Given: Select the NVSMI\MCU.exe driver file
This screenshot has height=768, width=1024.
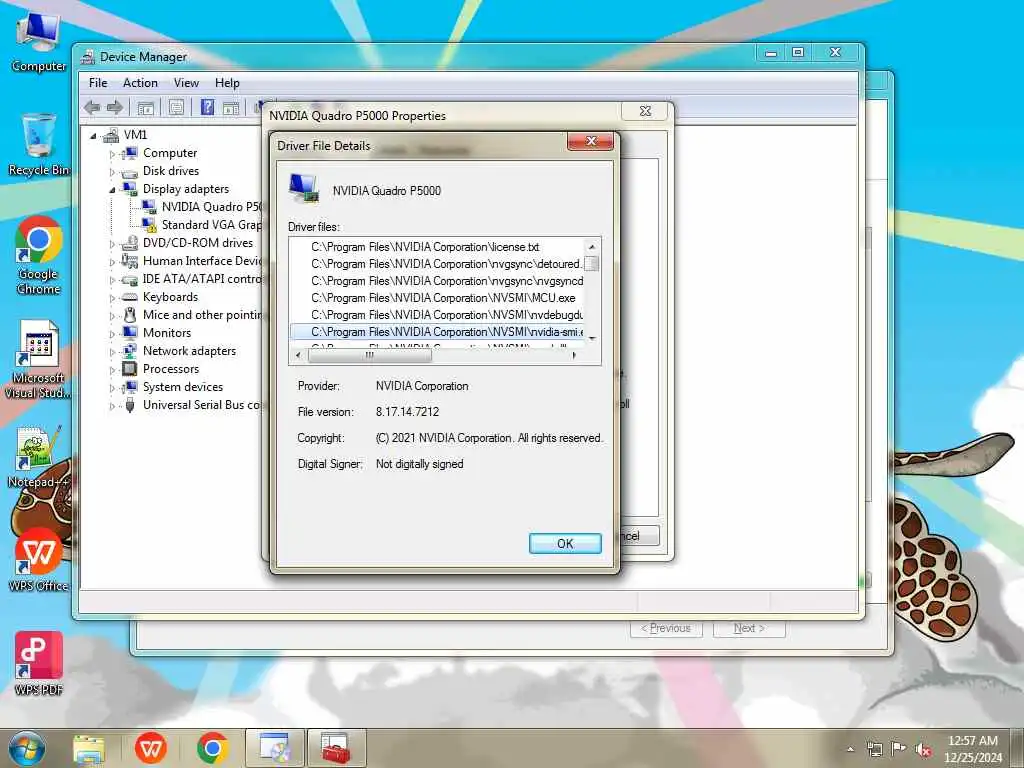Looking at the screenshot, I should coord(436,298).
